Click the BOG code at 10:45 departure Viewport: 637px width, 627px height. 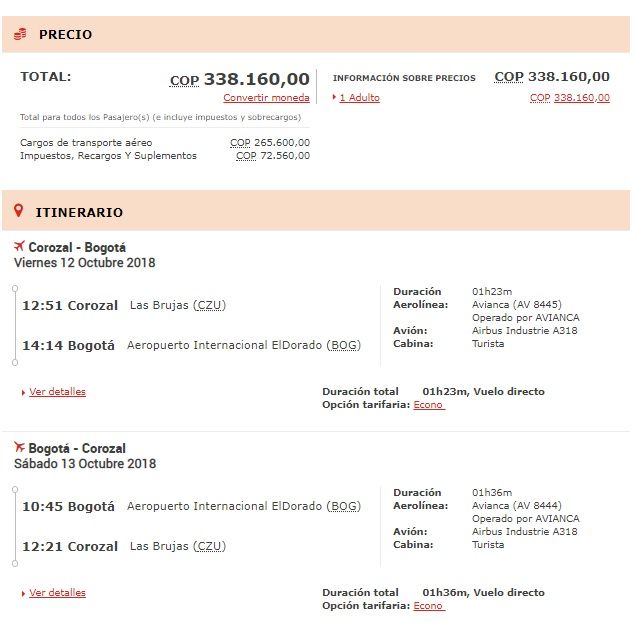(343, 507)
